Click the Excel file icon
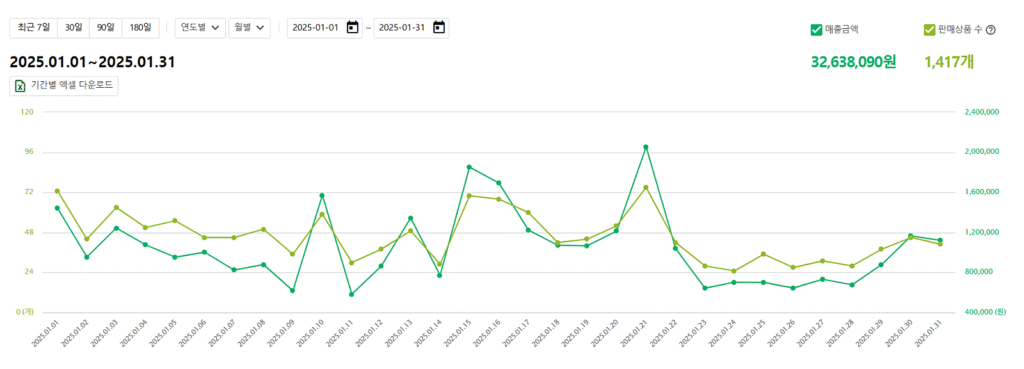 pyautogui.click(x=20, y=86)
